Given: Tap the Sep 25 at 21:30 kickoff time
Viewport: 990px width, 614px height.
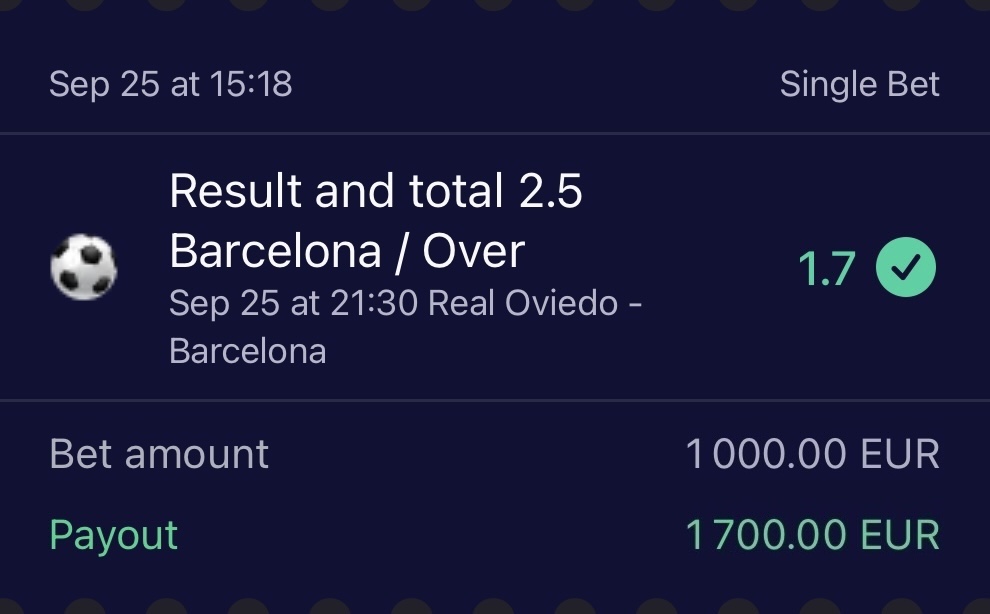Looking at the screenshot, I should [294, 302].
